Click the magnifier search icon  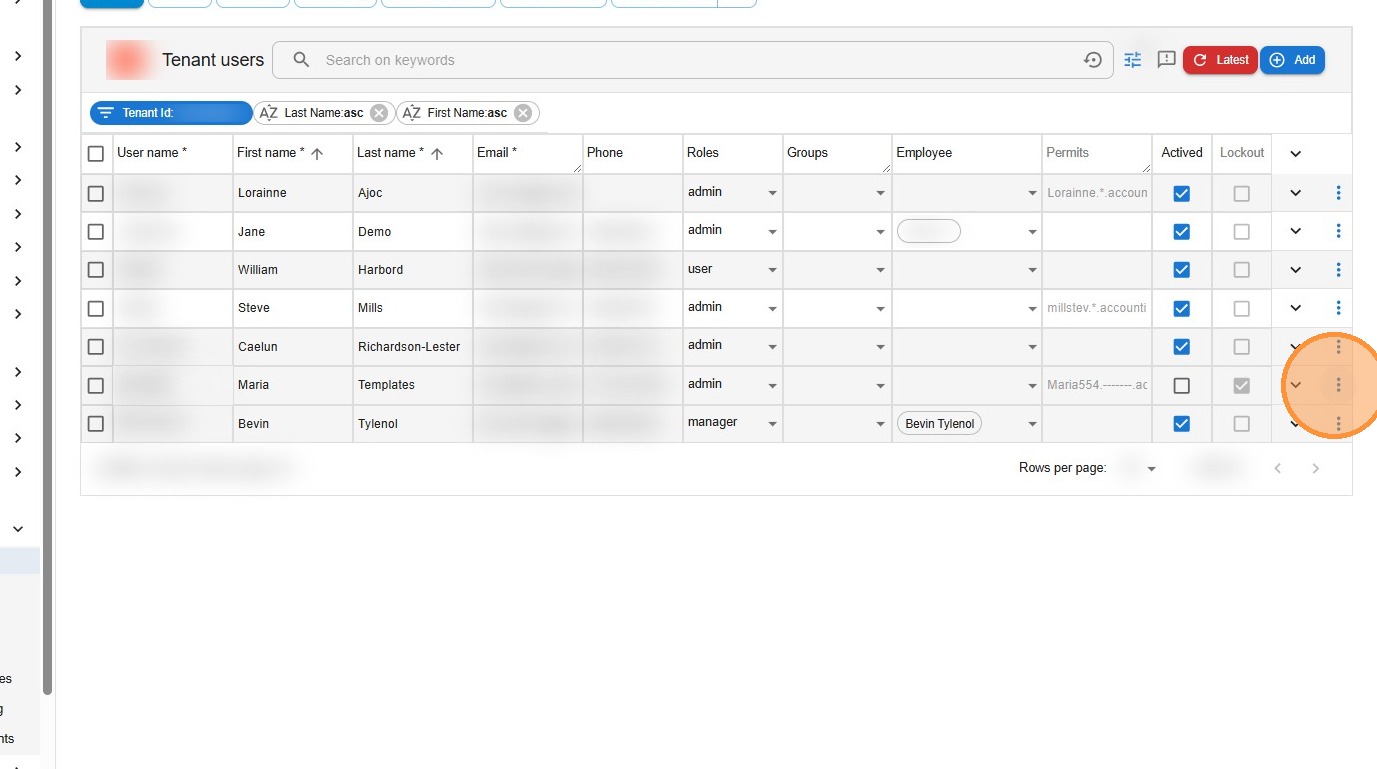pyautogui.click(x=301, y=60)
